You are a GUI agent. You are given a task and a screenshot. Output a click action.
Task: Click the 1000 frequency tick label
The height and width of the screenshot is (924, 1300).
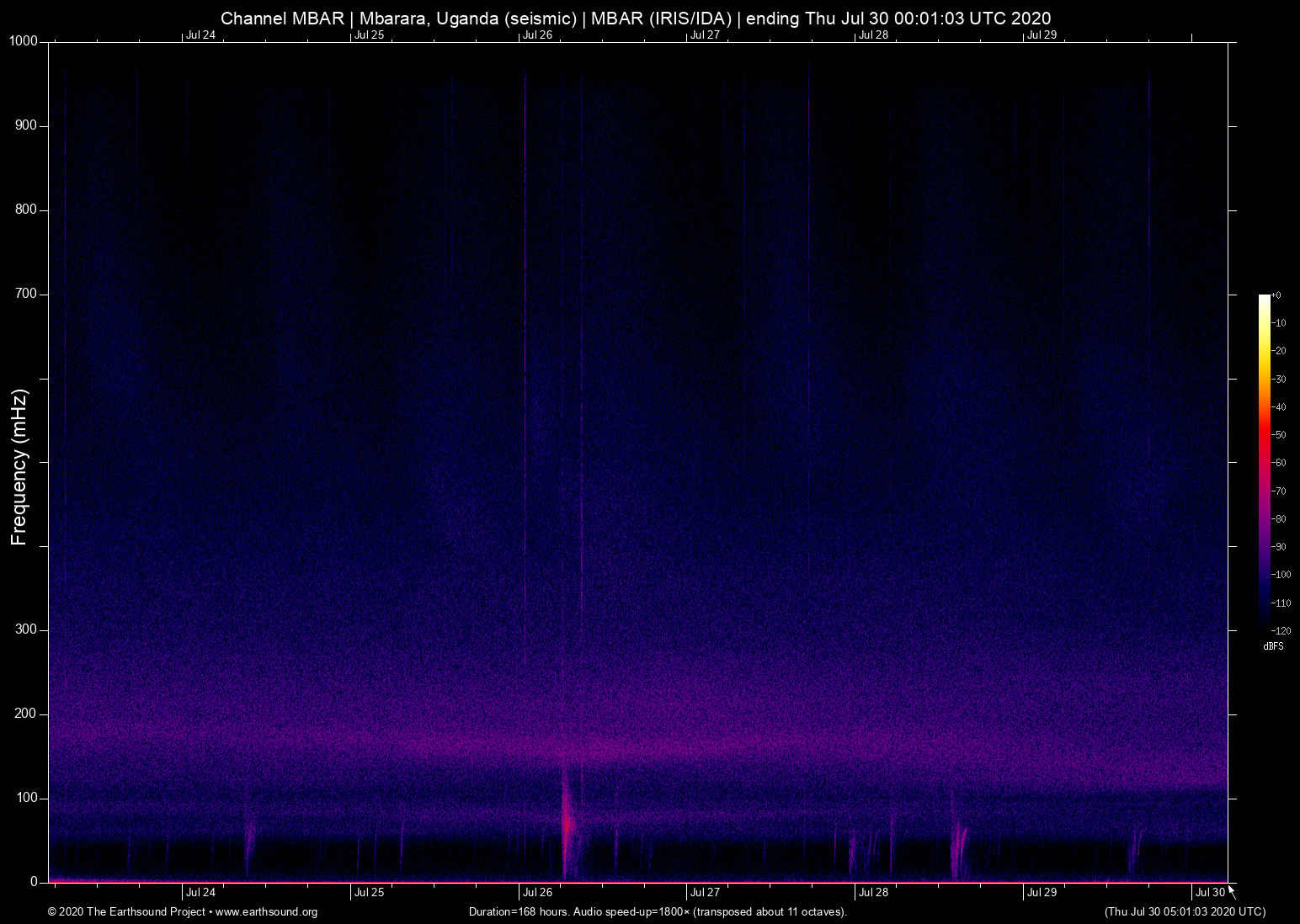coord(23,41)
